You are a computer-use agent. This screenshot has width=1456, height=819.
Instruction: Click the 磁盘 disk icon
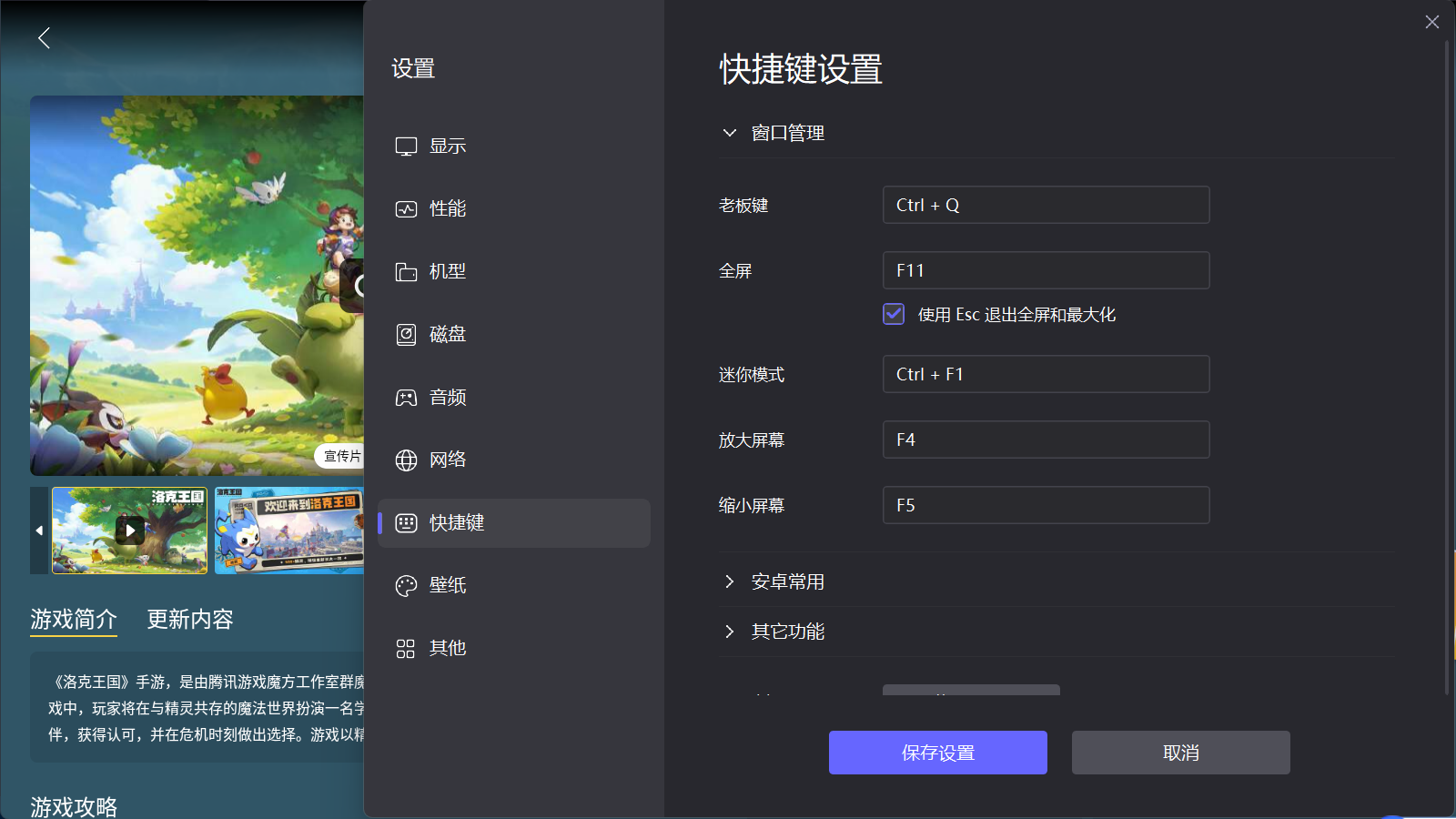406,335
